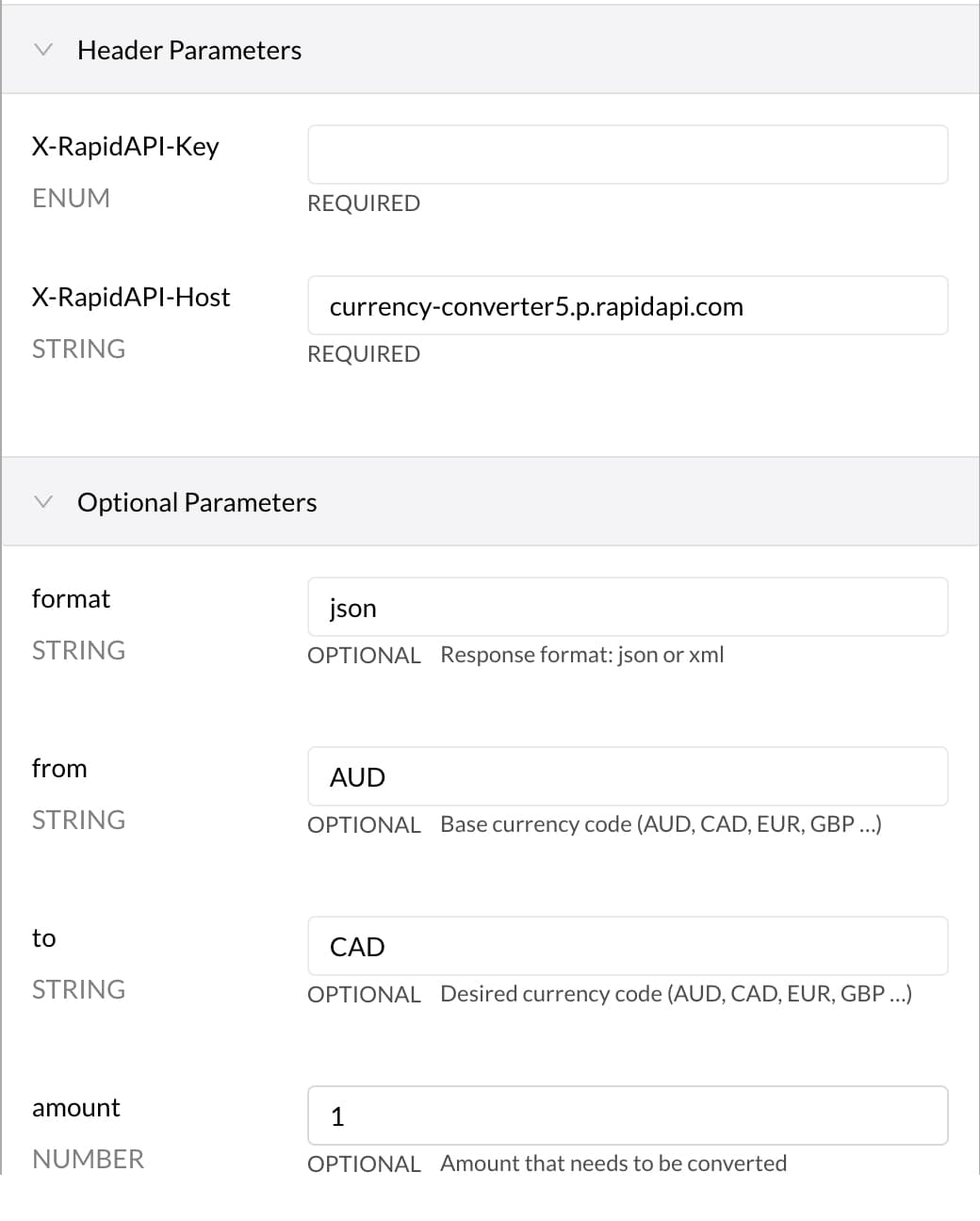Image resolution: width=980 pixels, height=1221 pixels.
Task: Click the X-RapidAPI-Key input field
Action: [x=628, y=155]
